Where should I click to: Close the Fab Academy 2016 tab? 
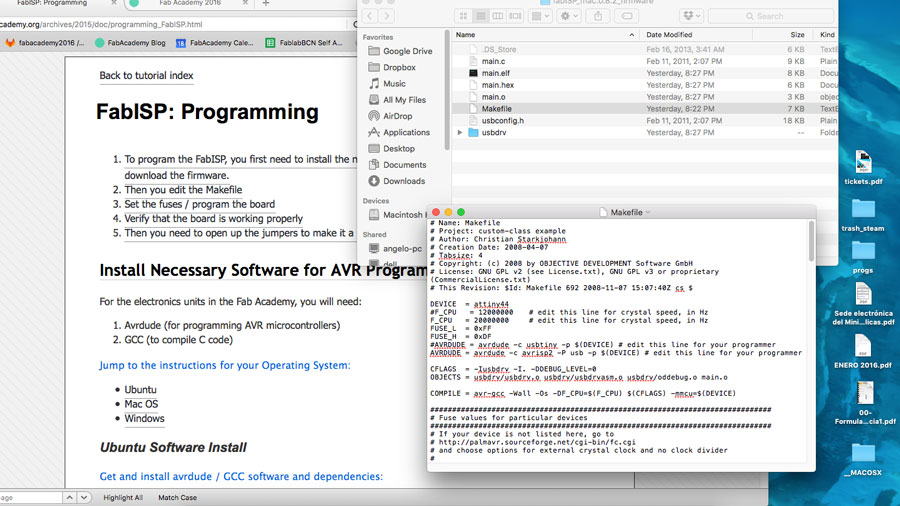click(x=245, y=3)
